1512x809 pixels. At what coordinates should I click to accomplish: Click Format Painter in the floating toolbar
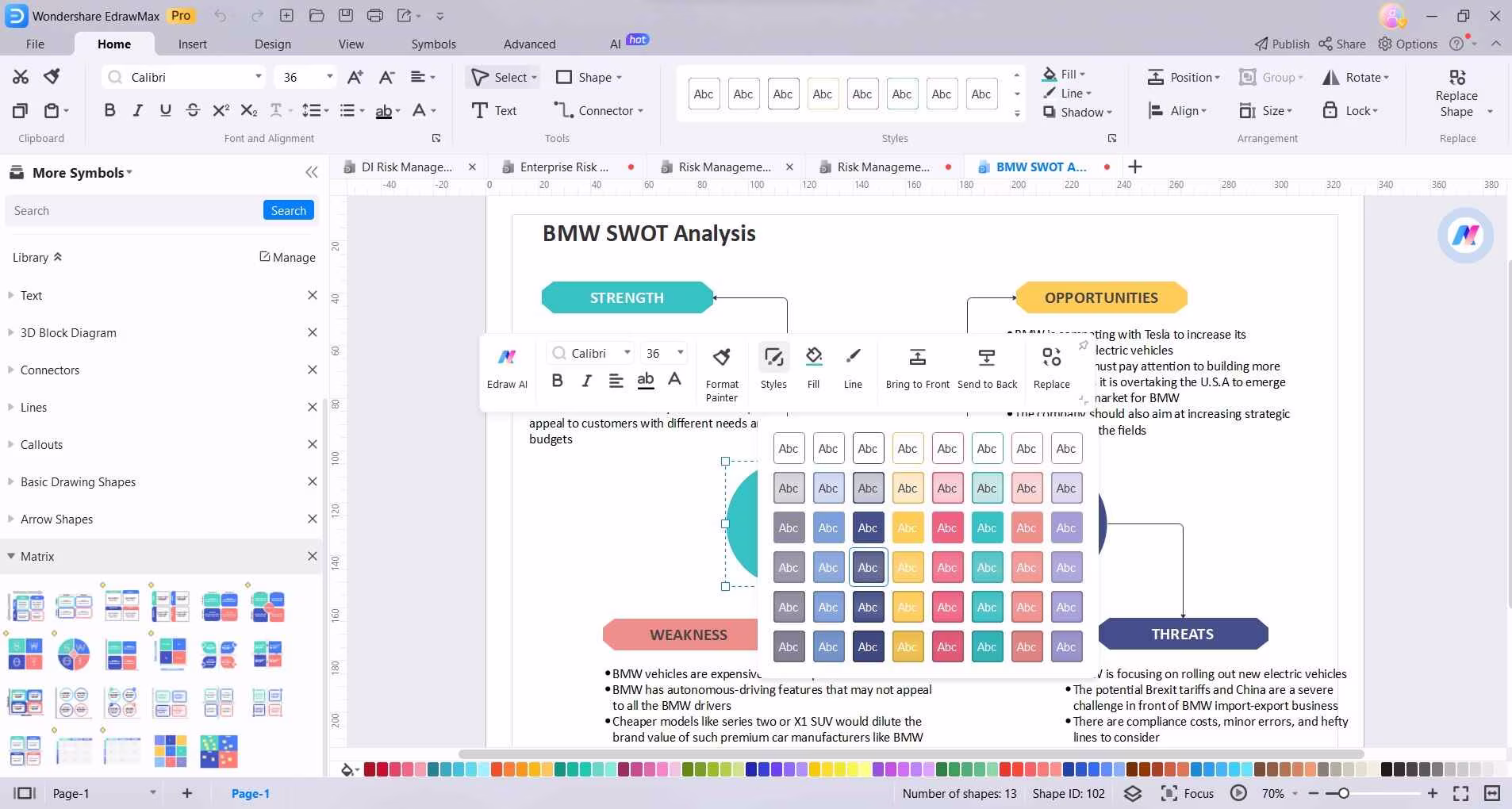pos(722,373)
